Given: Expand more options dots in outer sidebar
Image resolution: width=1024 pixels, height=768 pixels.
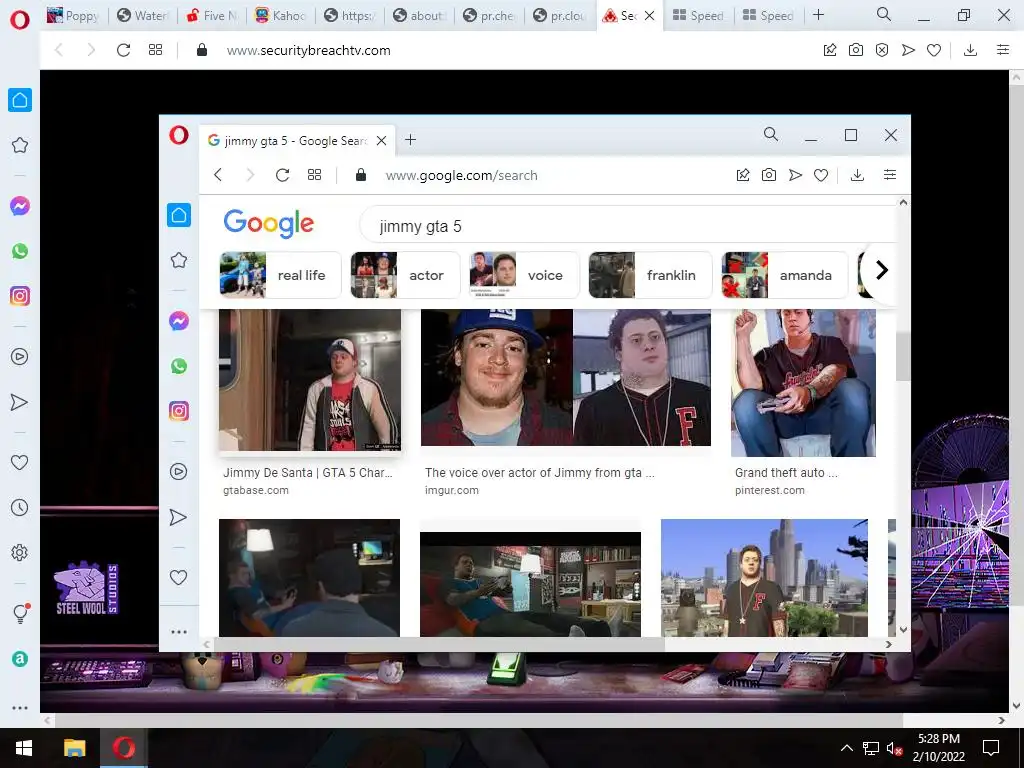Looking at the screenshot, I should point(20,707).
